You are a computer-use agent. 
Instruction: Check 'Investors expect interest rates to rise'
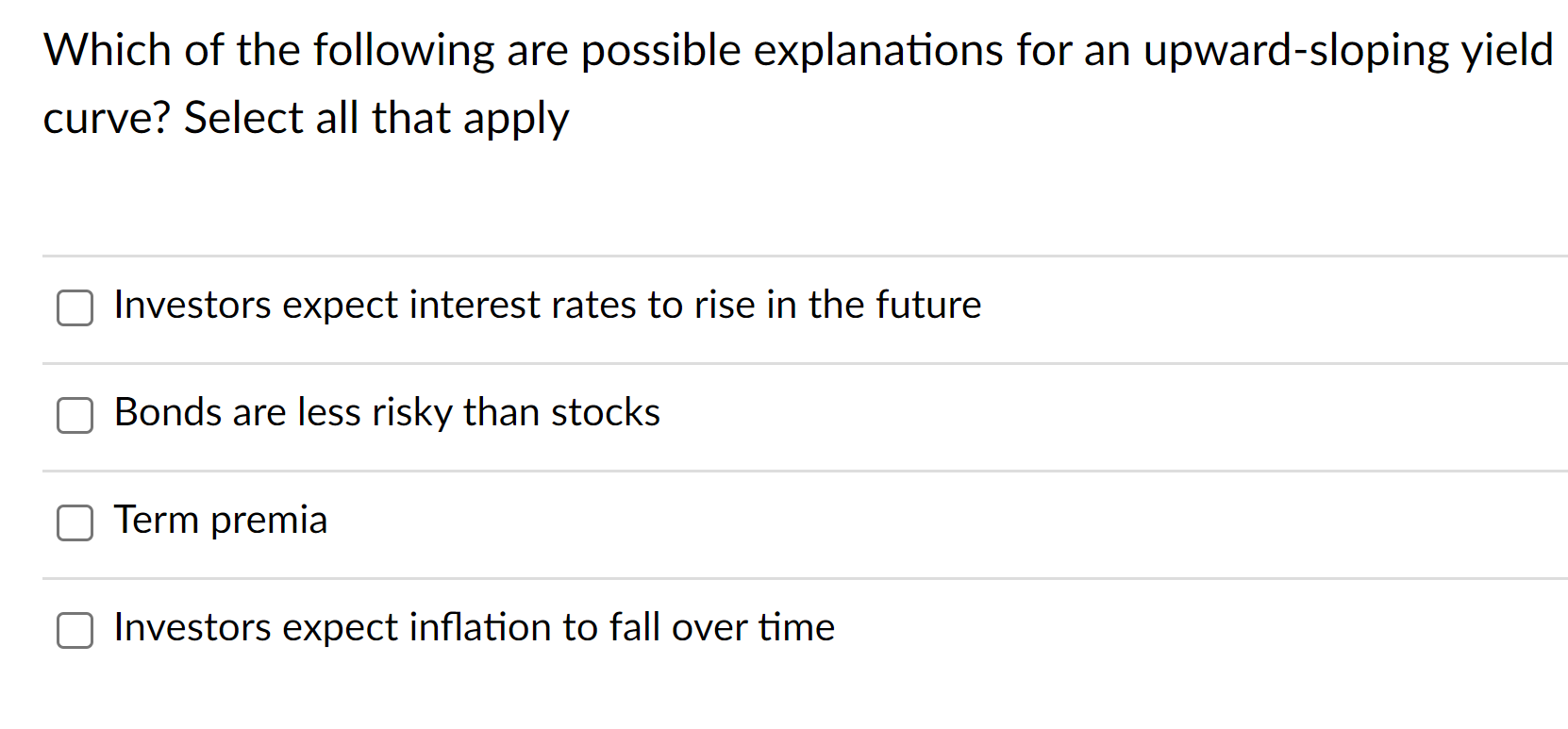[x=75, y=307]
